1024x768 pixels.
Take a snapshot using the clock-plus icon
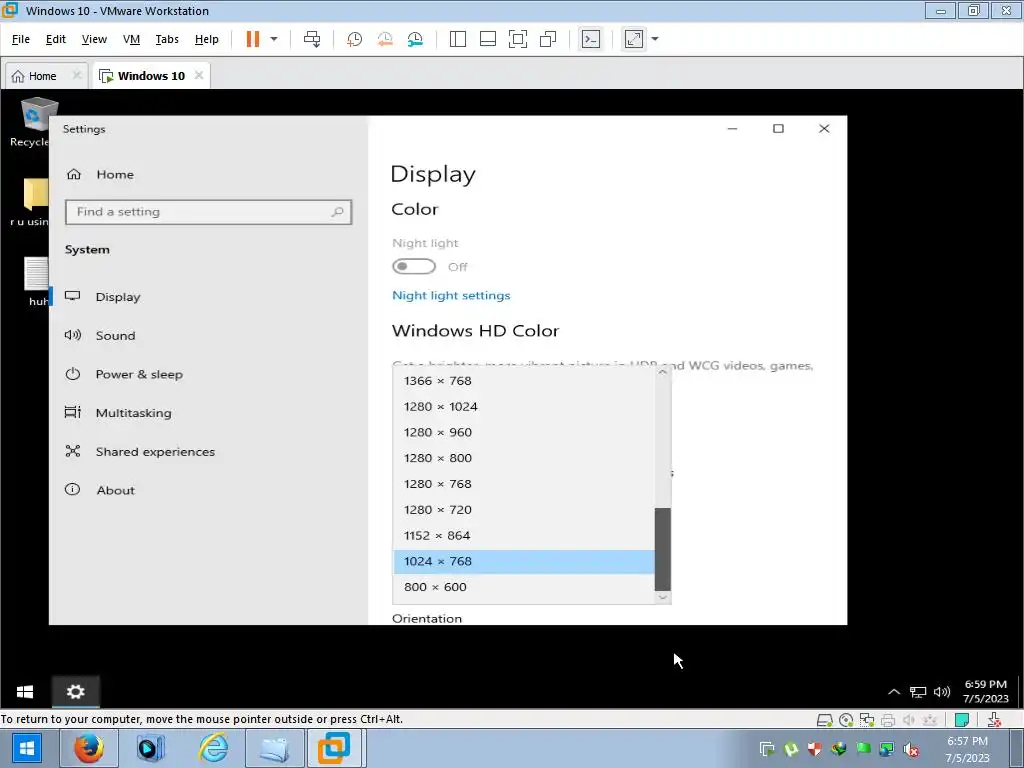click(354, 39)
